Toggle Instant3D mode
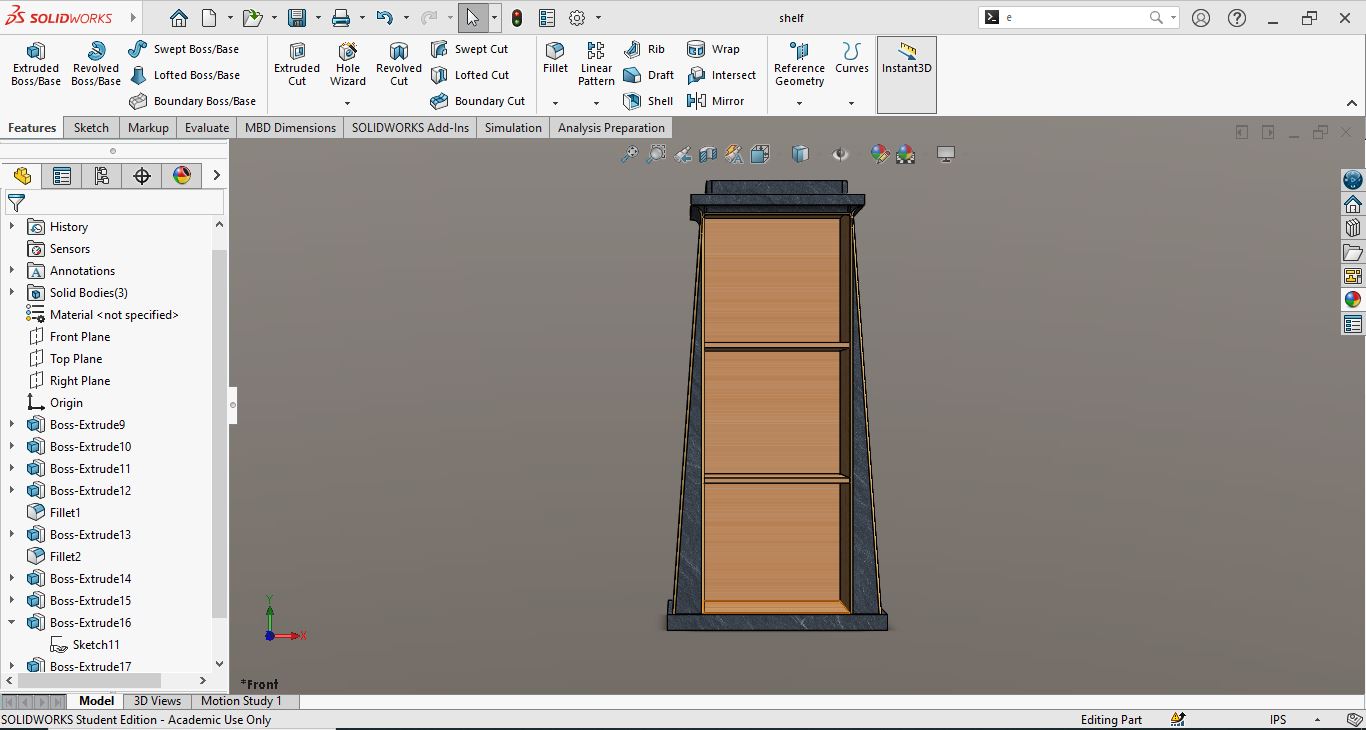Screen dimensions: 1366x730 [906, 60]
